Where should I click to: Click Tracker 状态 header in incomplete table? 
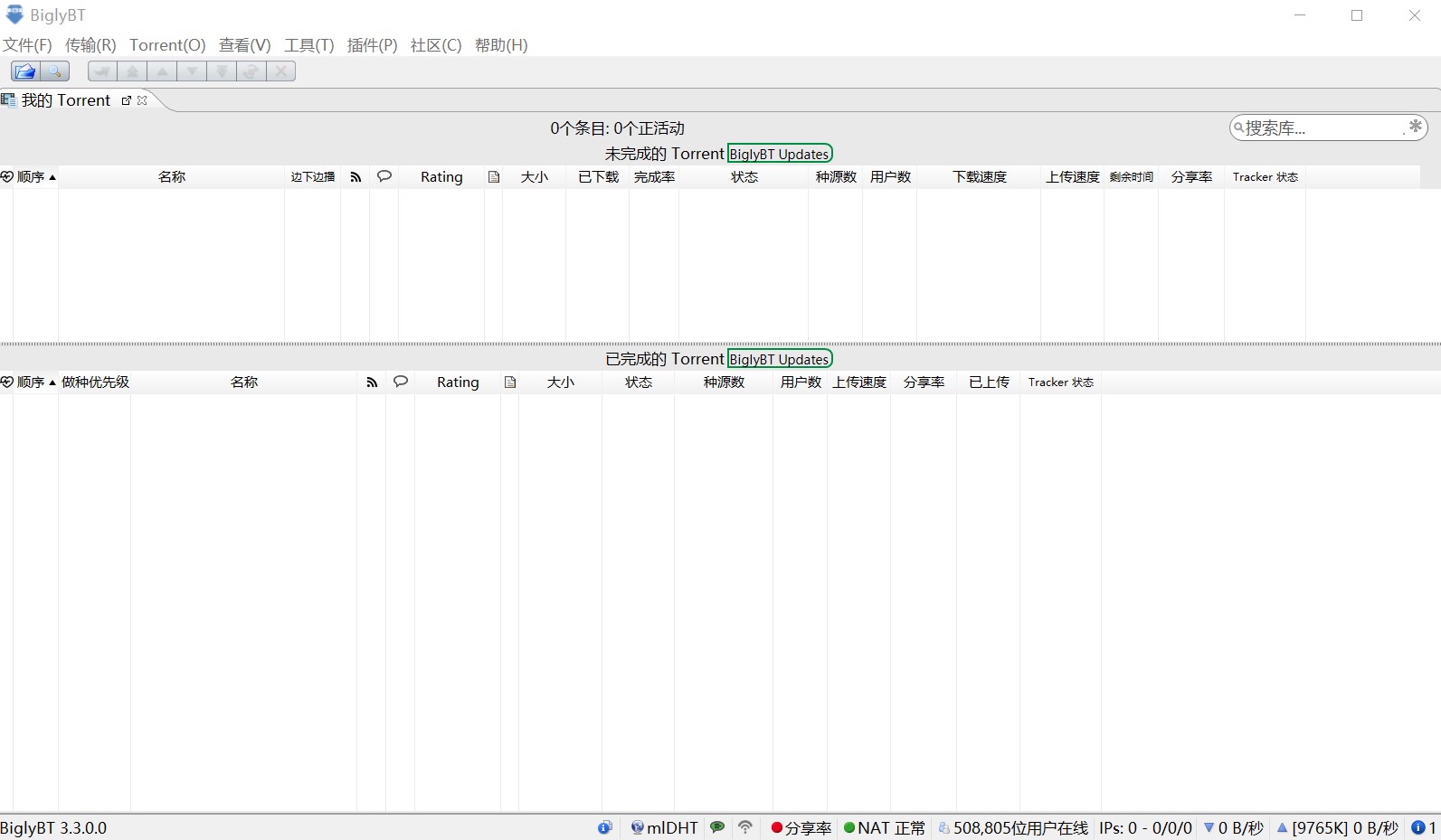tap(1266, 177)
